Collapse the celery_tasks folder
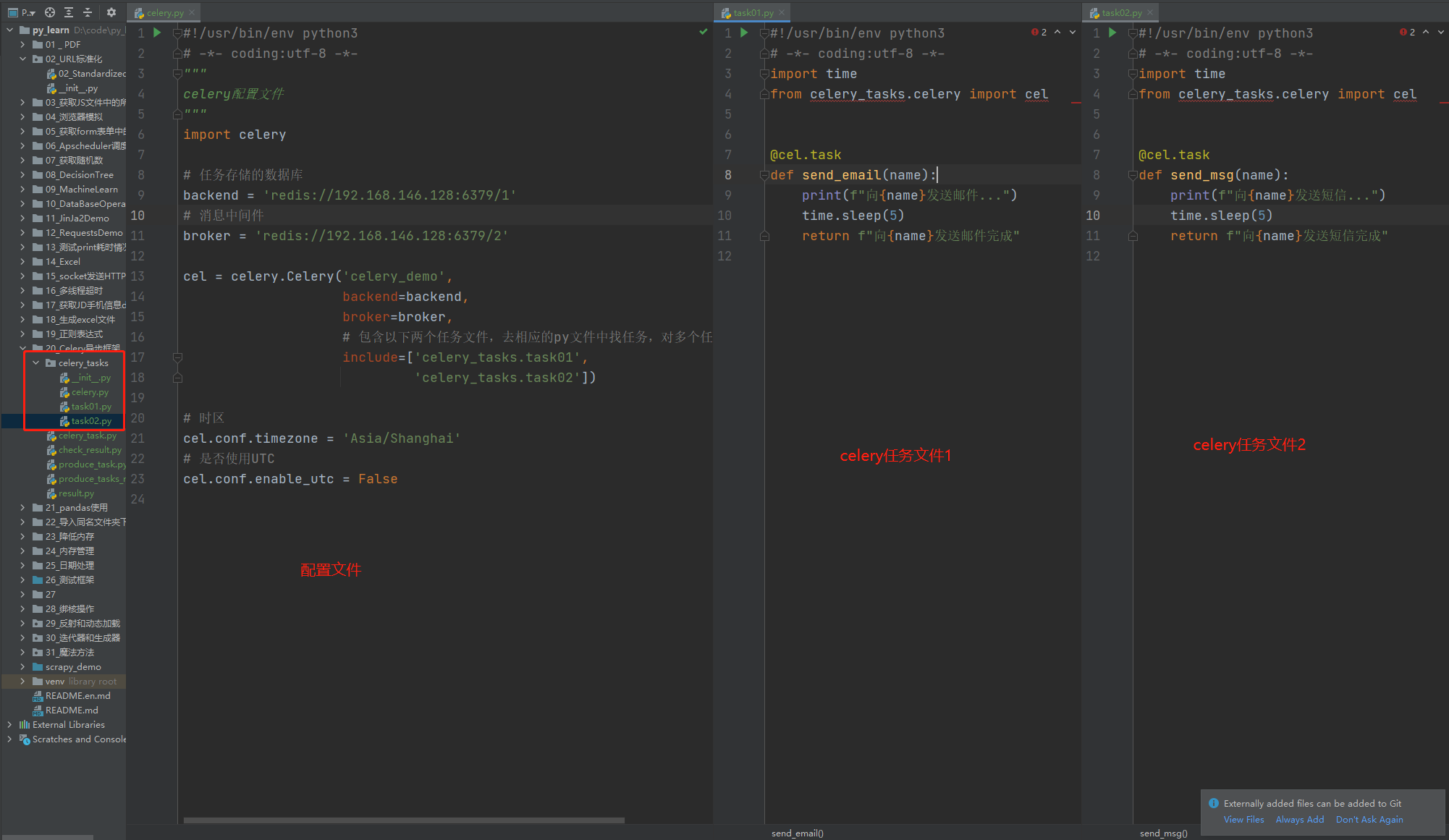 35,362
